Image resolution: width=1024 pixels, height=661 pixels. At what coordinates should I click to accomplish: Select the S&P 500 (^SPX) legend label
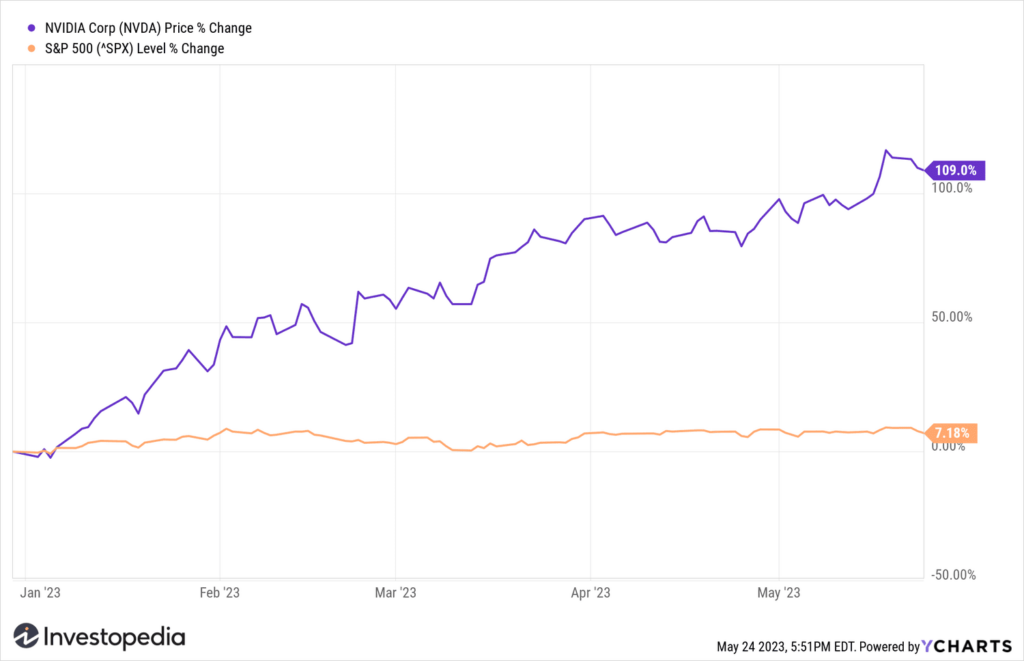135,48
